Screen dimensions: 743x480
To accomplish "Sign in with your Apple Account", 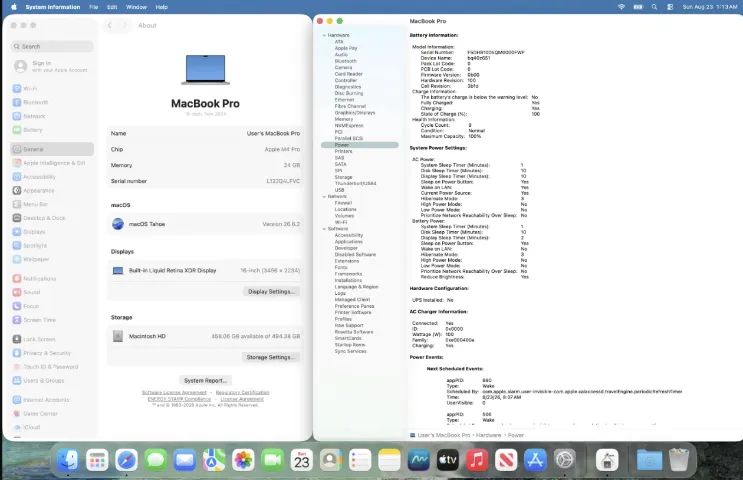I will click(x=52, y=66).
